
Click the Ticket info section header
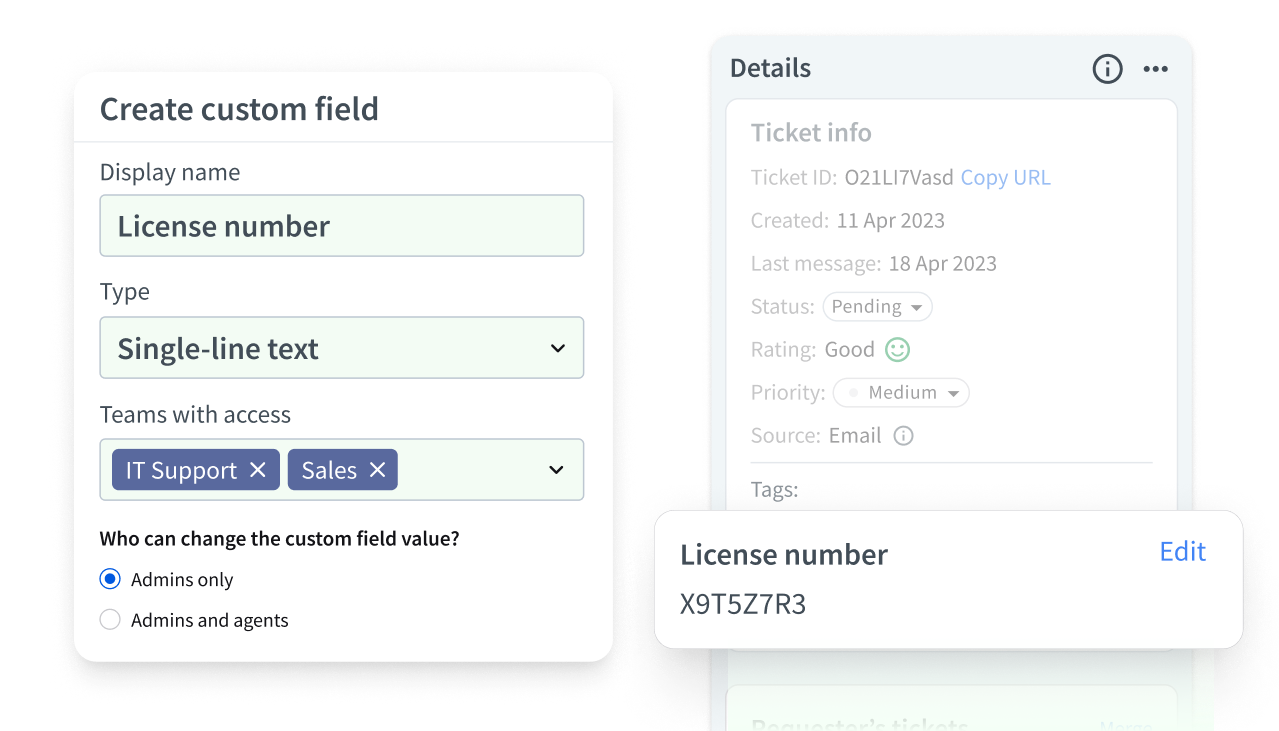pos(810,132)
